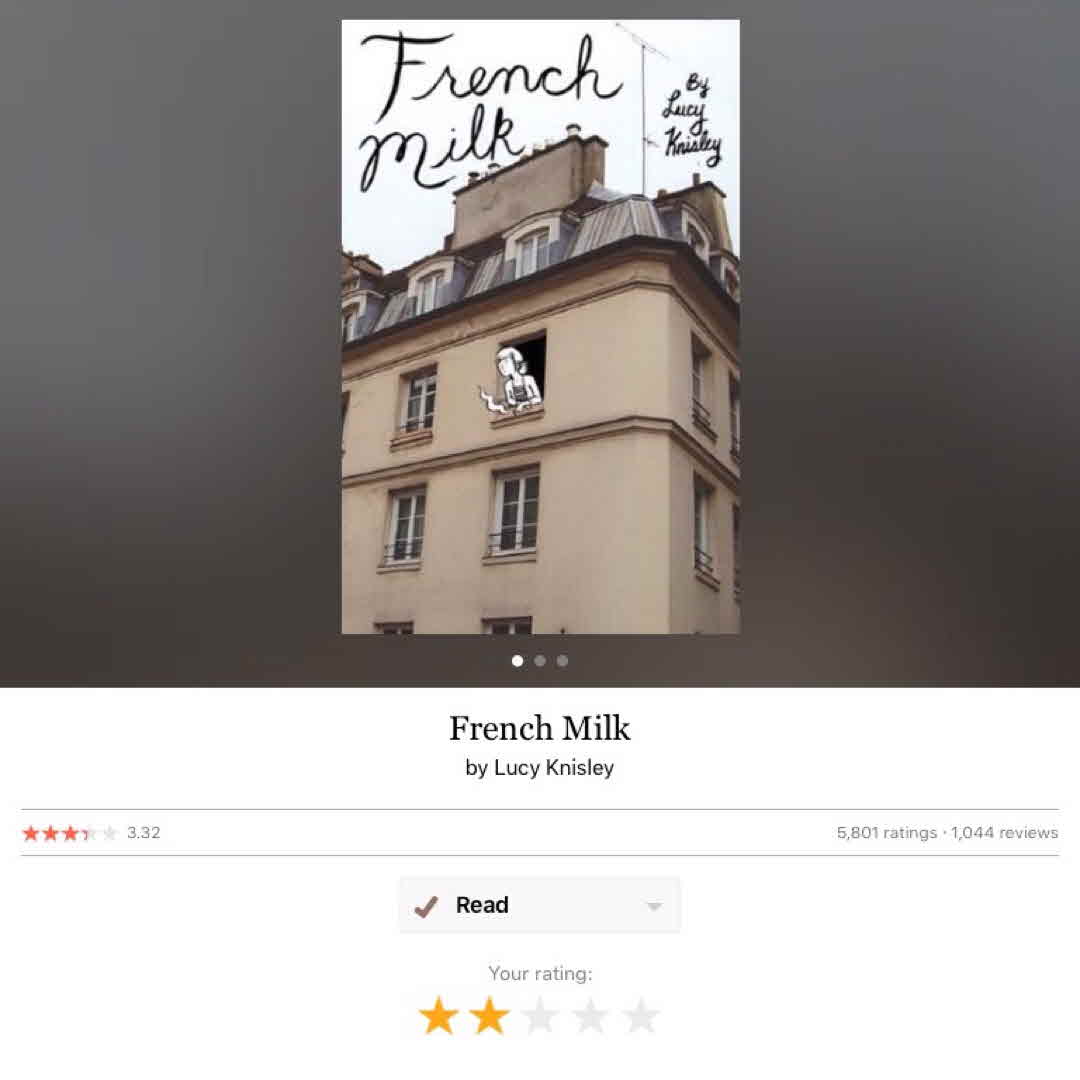Click the 3.32 average rating value
The width and height of the screenshot is (1080, 1080).
[144, 833]
